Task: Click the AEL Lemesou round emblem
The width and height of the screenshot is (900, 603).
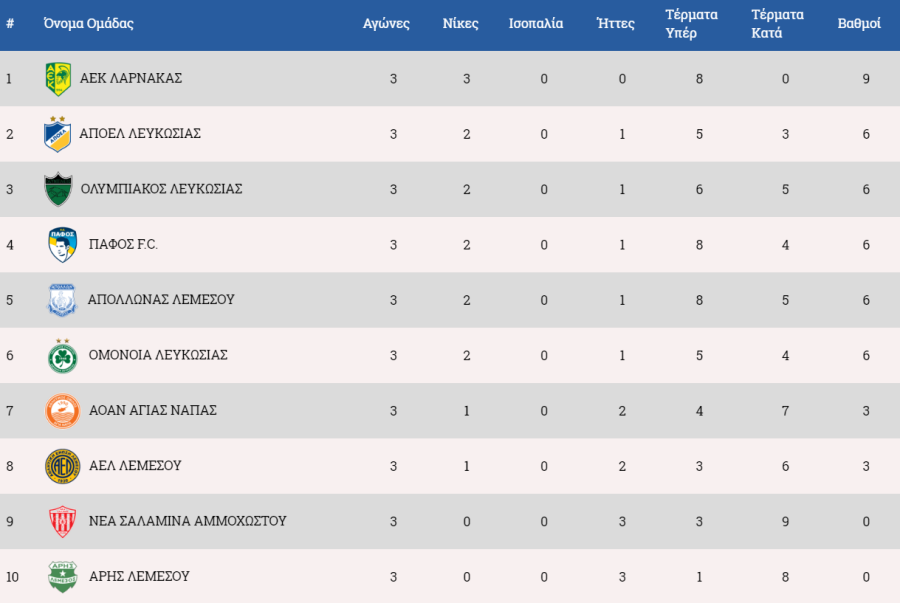Action: coord(63,466)
